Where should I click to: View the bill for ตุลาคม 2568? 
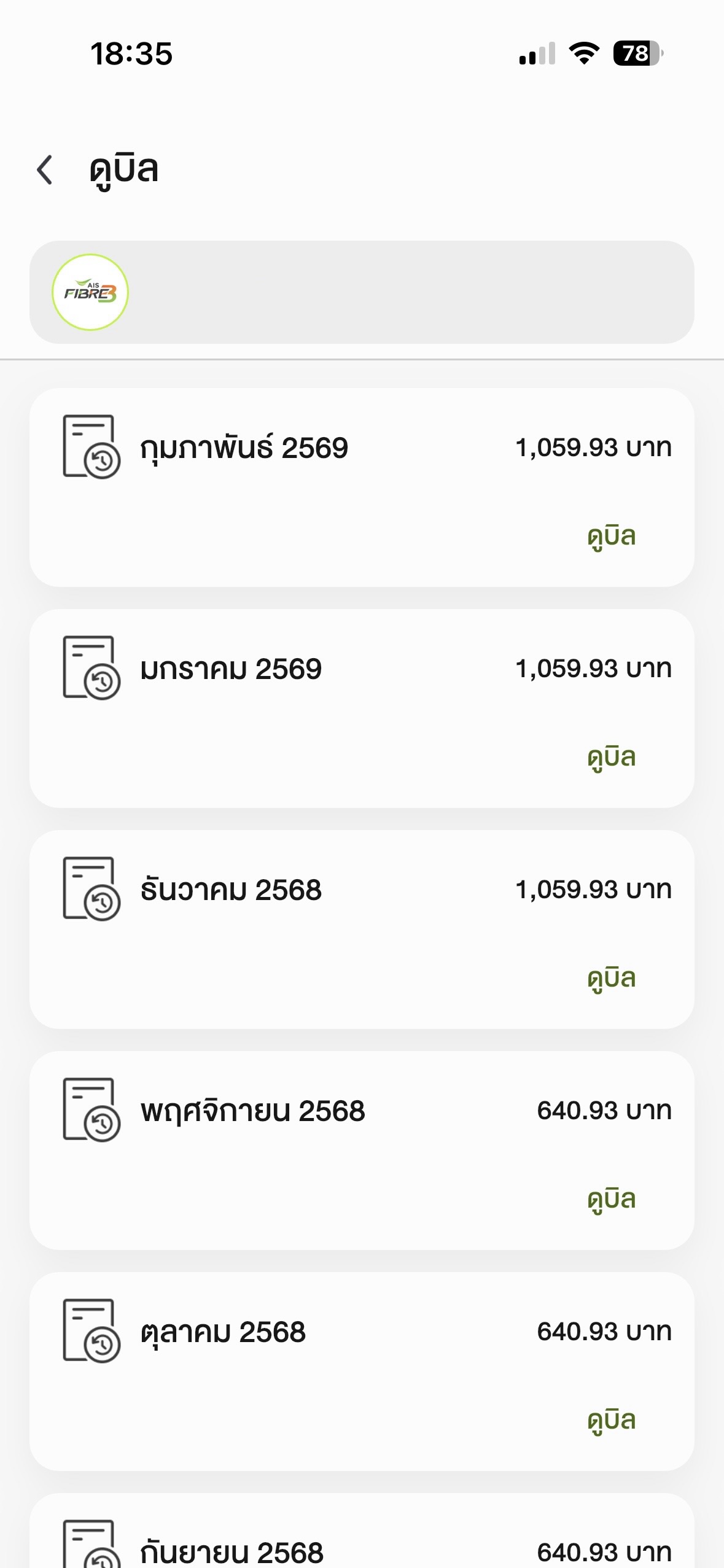pos(611,1421)
